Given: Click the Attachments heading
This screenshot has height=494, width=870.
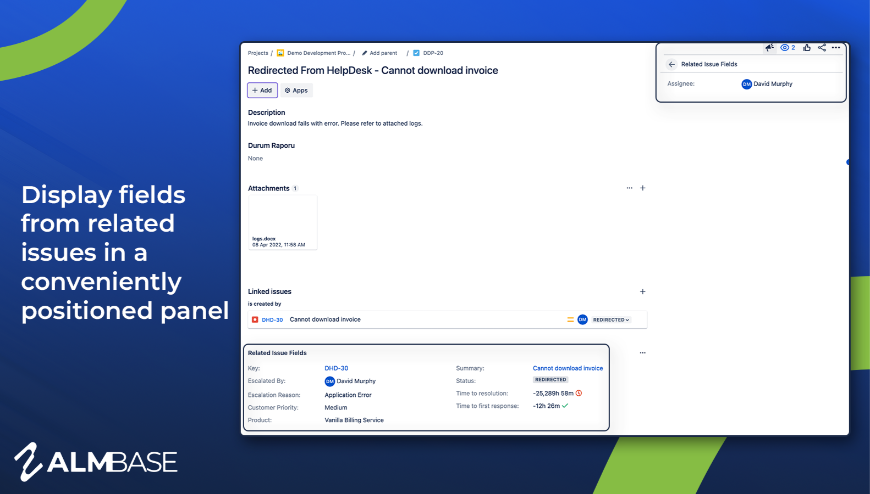Looking at the screenshot, I should pyautogui.click(x=269, y=189).
